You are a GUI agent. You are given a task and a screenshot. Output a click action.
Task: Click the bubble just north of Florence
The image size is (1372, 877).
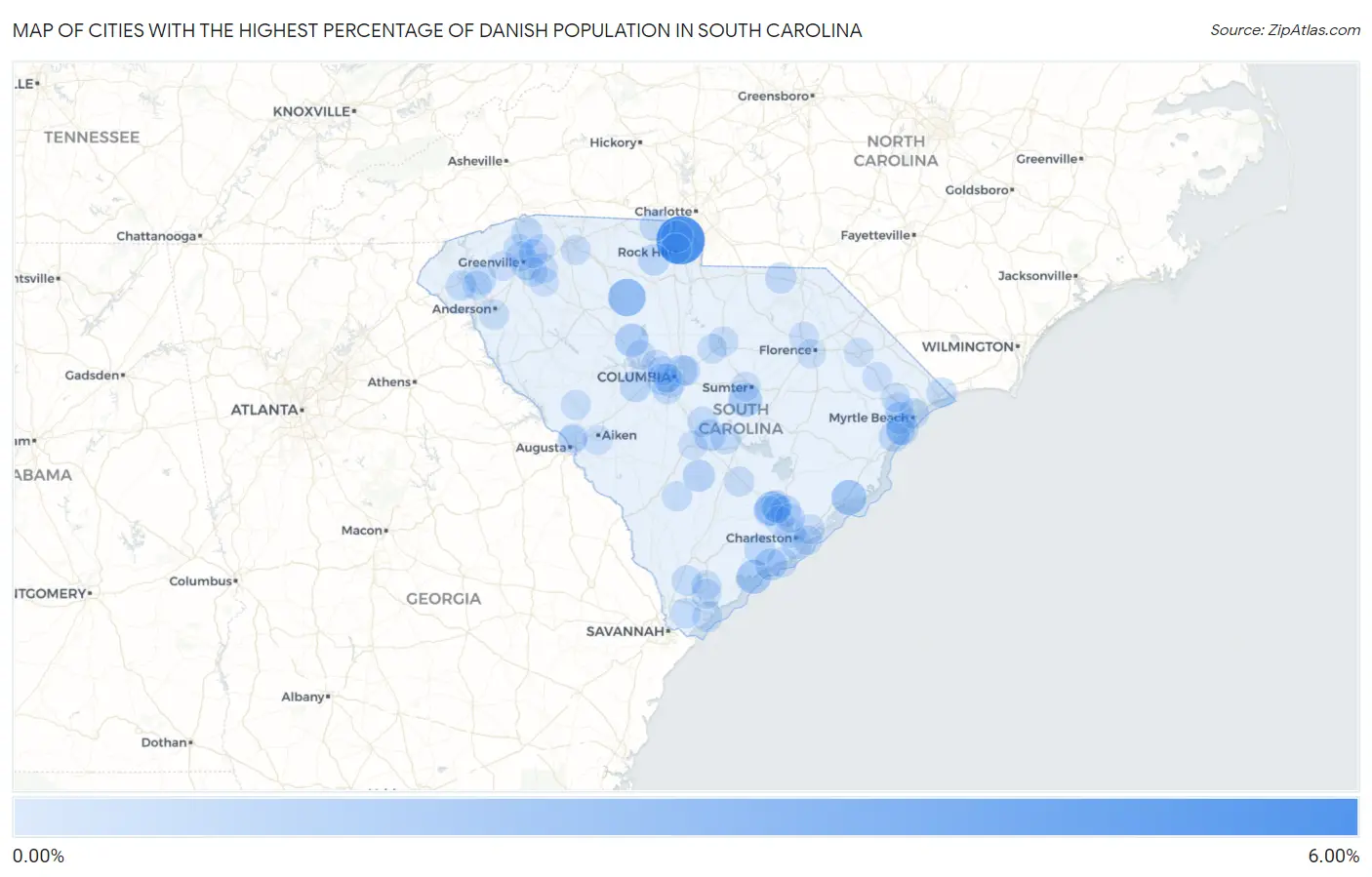point(803,338)
